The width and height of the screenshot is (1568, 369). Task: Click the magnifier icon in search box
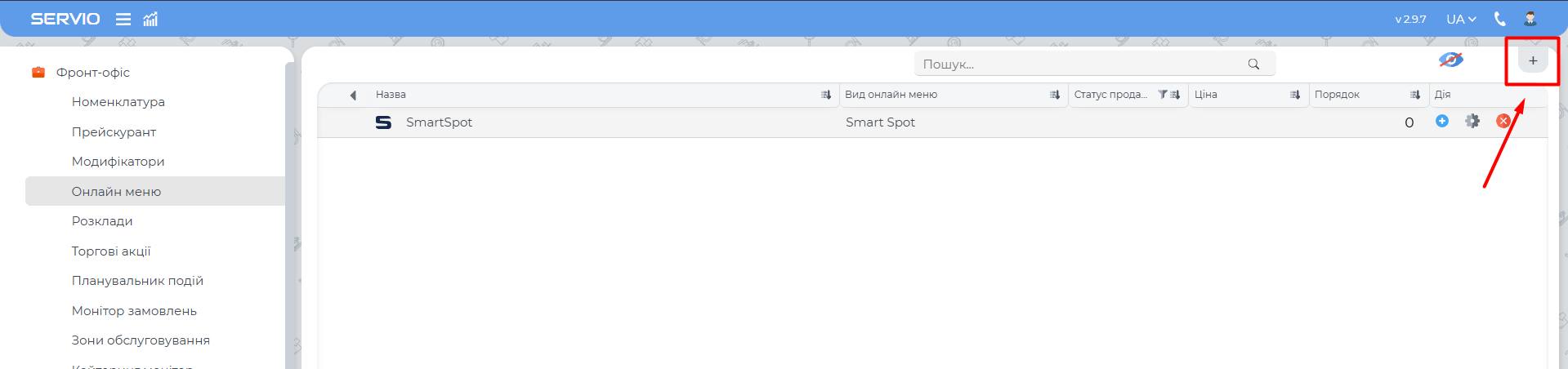[1253, 64]
